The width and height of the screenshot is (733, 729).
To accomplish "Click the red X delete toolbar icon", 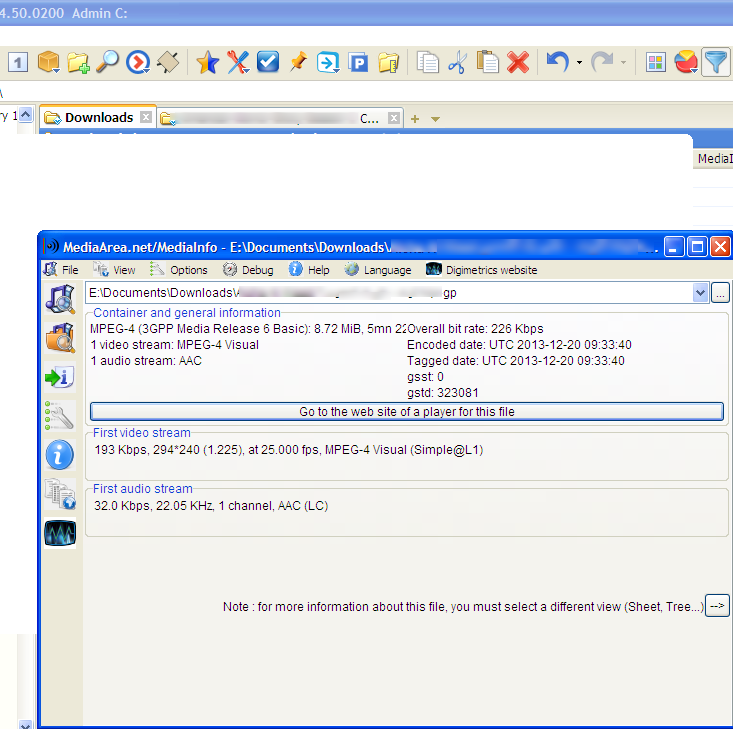I will coord(518,63).
